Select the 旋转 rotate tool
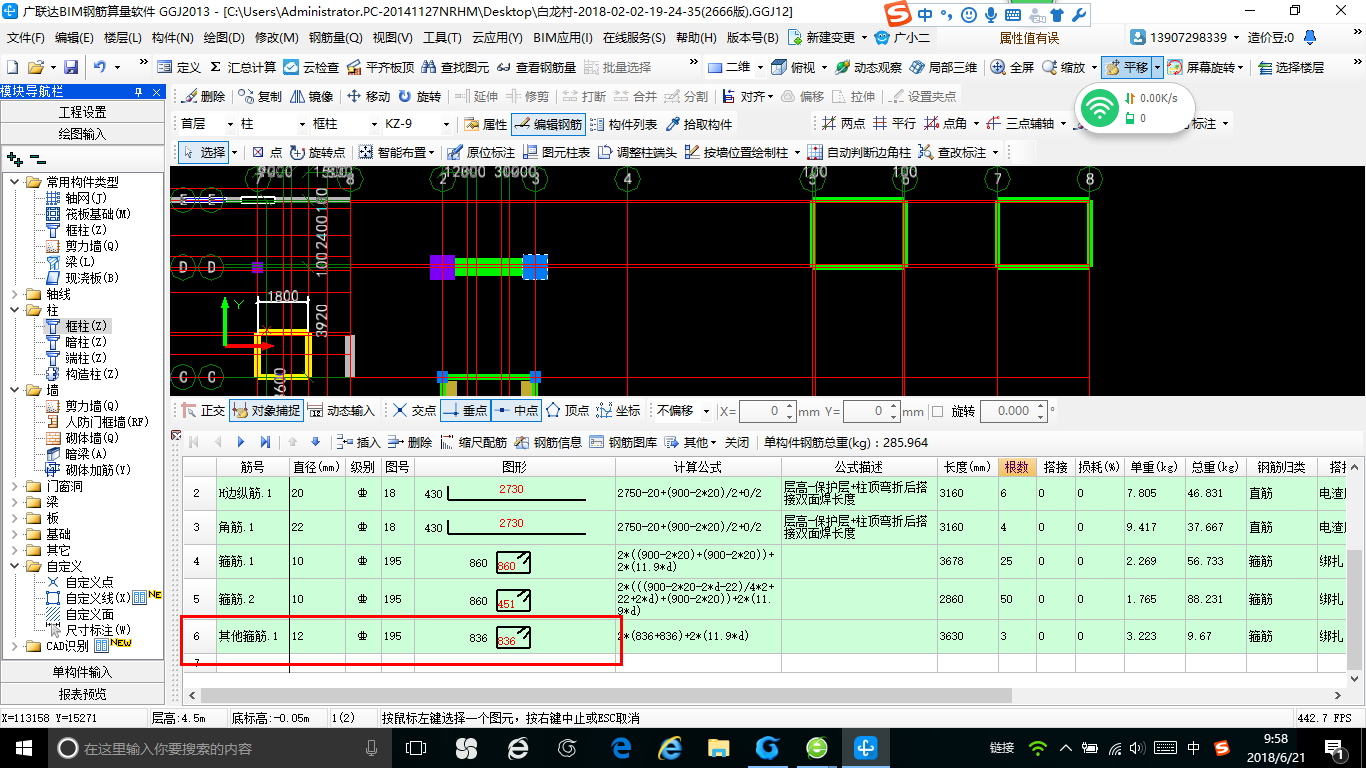This screenshot has height=768, width=1366. pyautogui.click(x=419, y=96)
